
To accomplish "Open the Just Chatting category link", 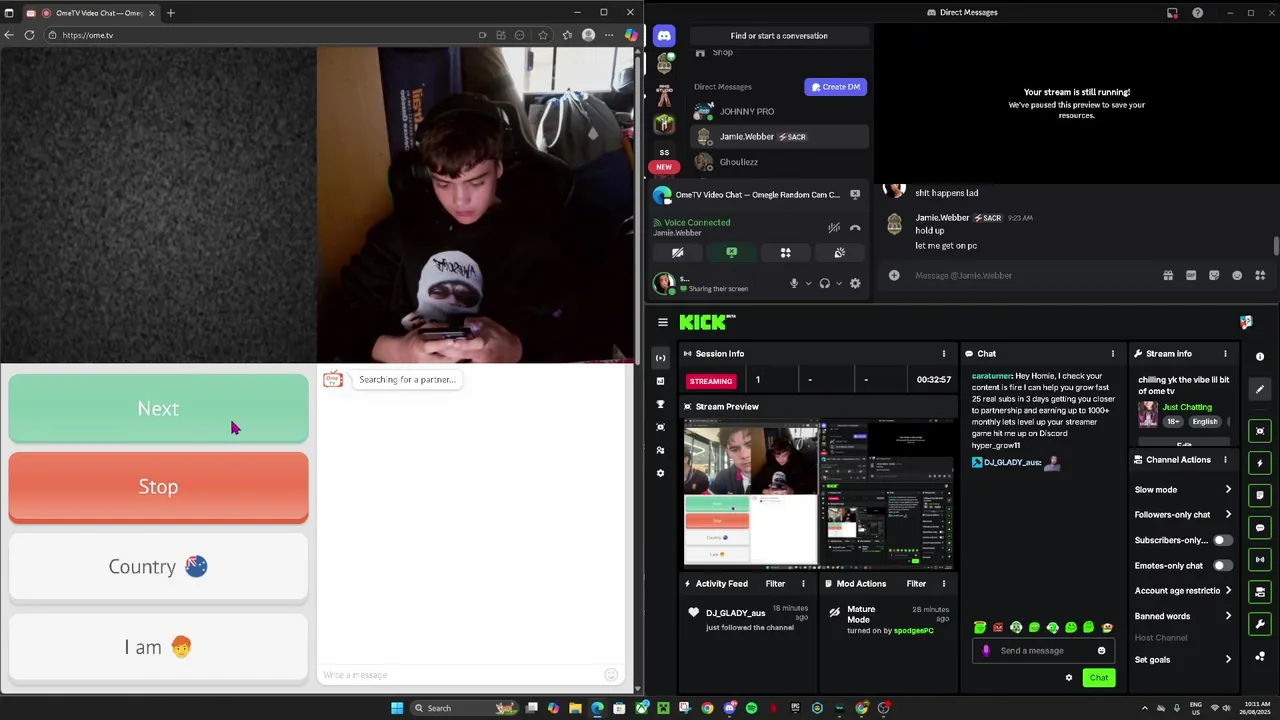I will point(1186,407).
